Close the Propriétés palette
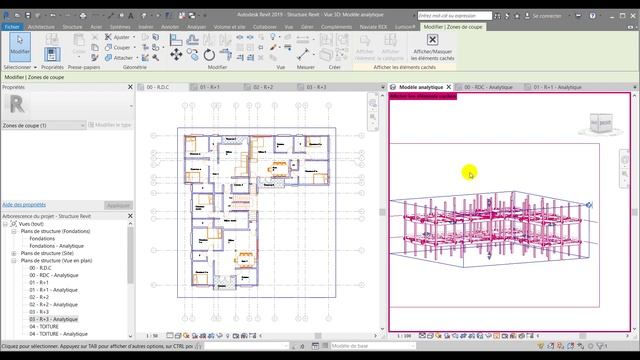Screen dimensions: 640x360 [x=130, y=87]
